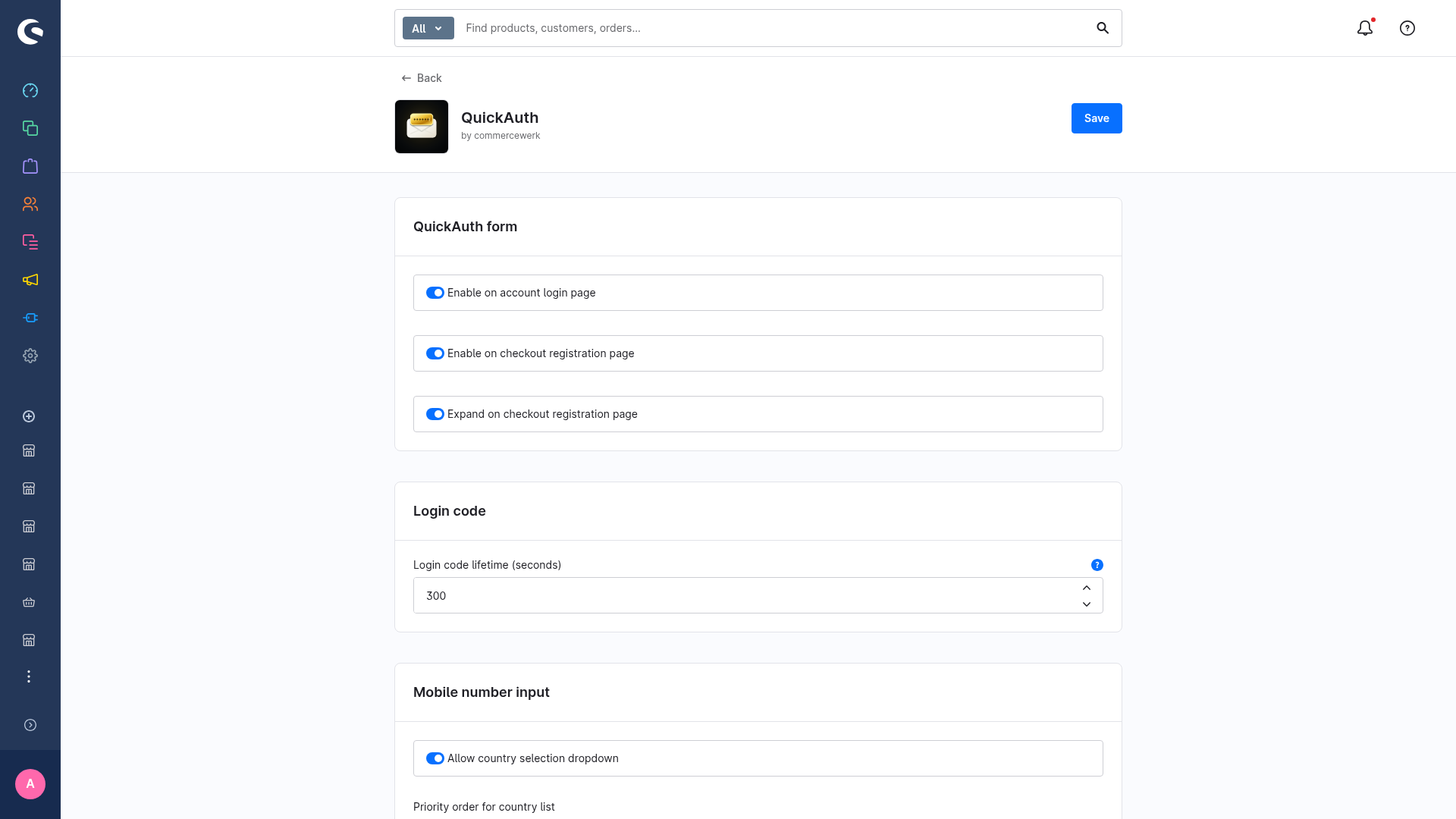Viewport: 1456px width, 819px height.
Task: Open the Content section in the sidebar
Action: coord(30,242)
